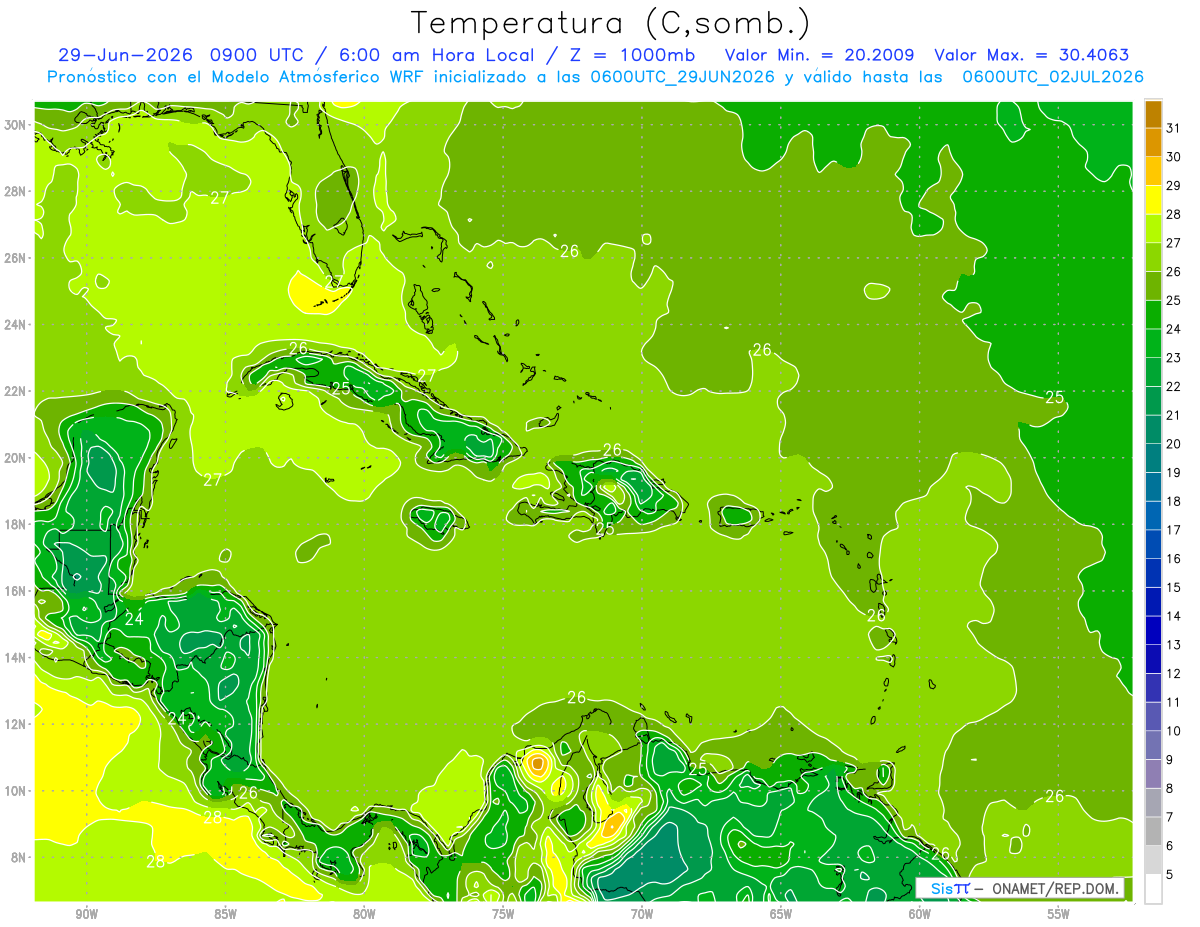Click the 8N latitude axis label
The height and width of the screenshot is (927, 1200).
click(x=18, y=857)
